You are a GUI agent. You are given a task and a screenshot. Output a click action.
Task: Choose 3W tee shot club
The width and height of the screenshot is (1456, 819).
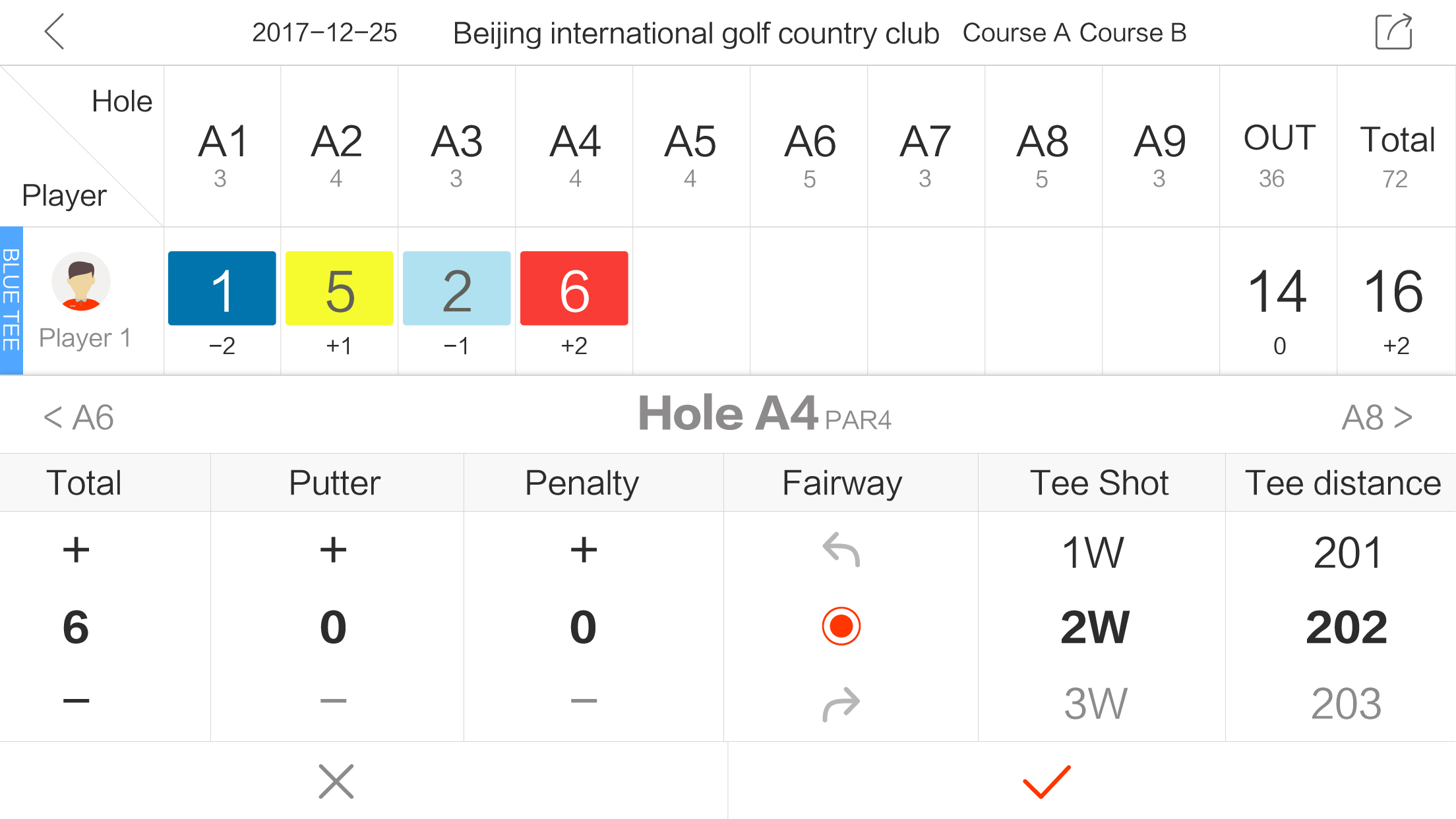(x=1095, y=704)
